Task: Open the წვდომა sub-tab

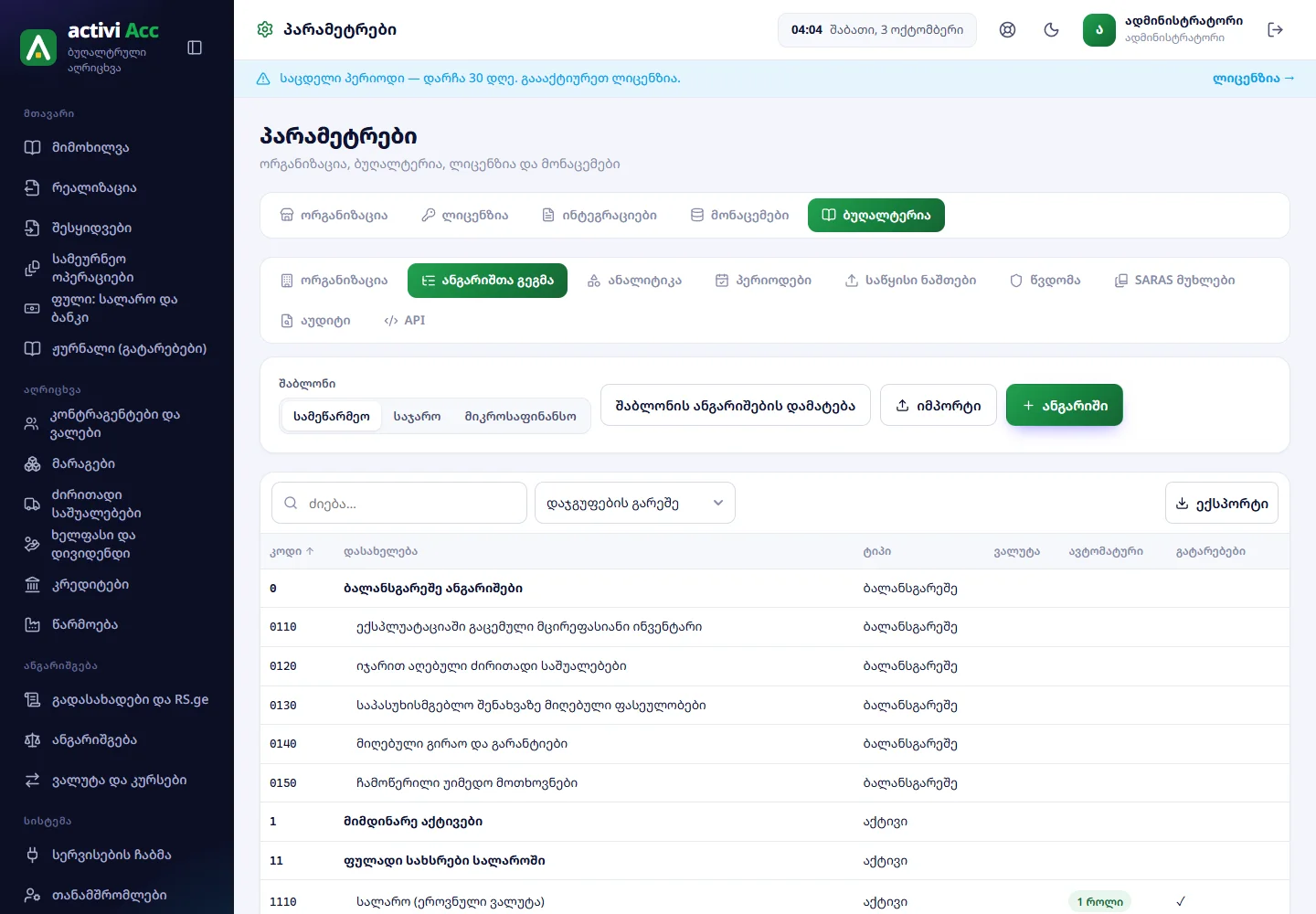Action: coord(1045,281)
